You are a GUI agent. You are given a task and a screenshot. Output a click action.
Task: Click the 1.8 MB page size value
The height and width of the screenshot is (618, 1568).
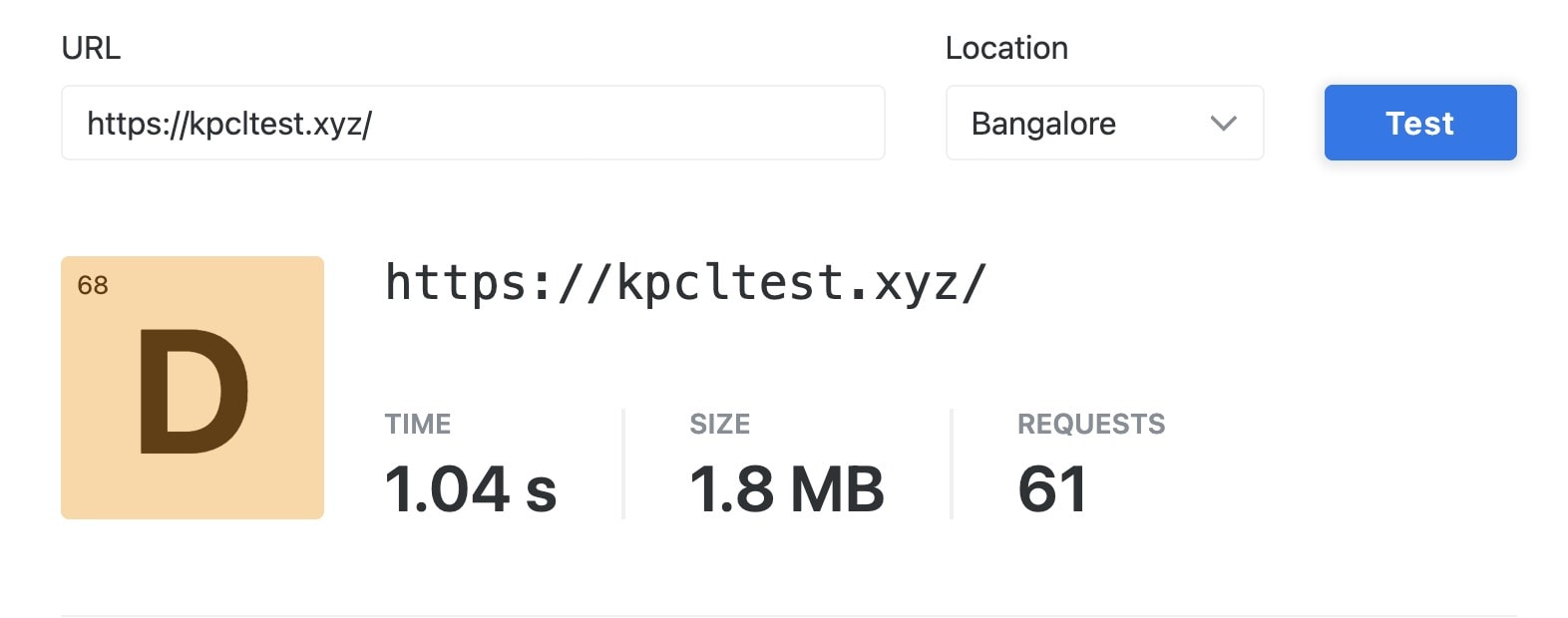tap(787, 489)
